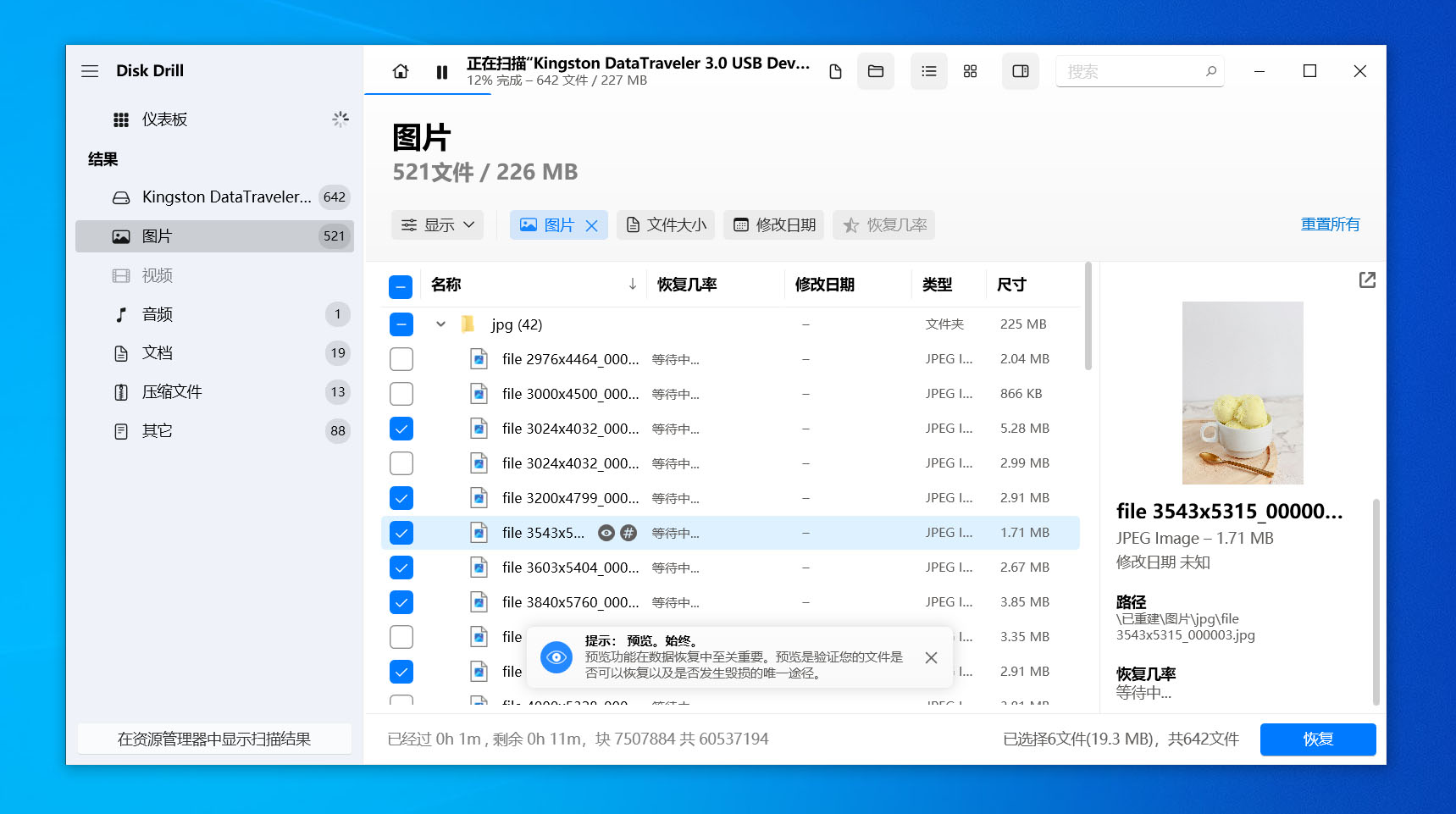Select file 3840x5760 row name
1456x814 pixels.
570,602
